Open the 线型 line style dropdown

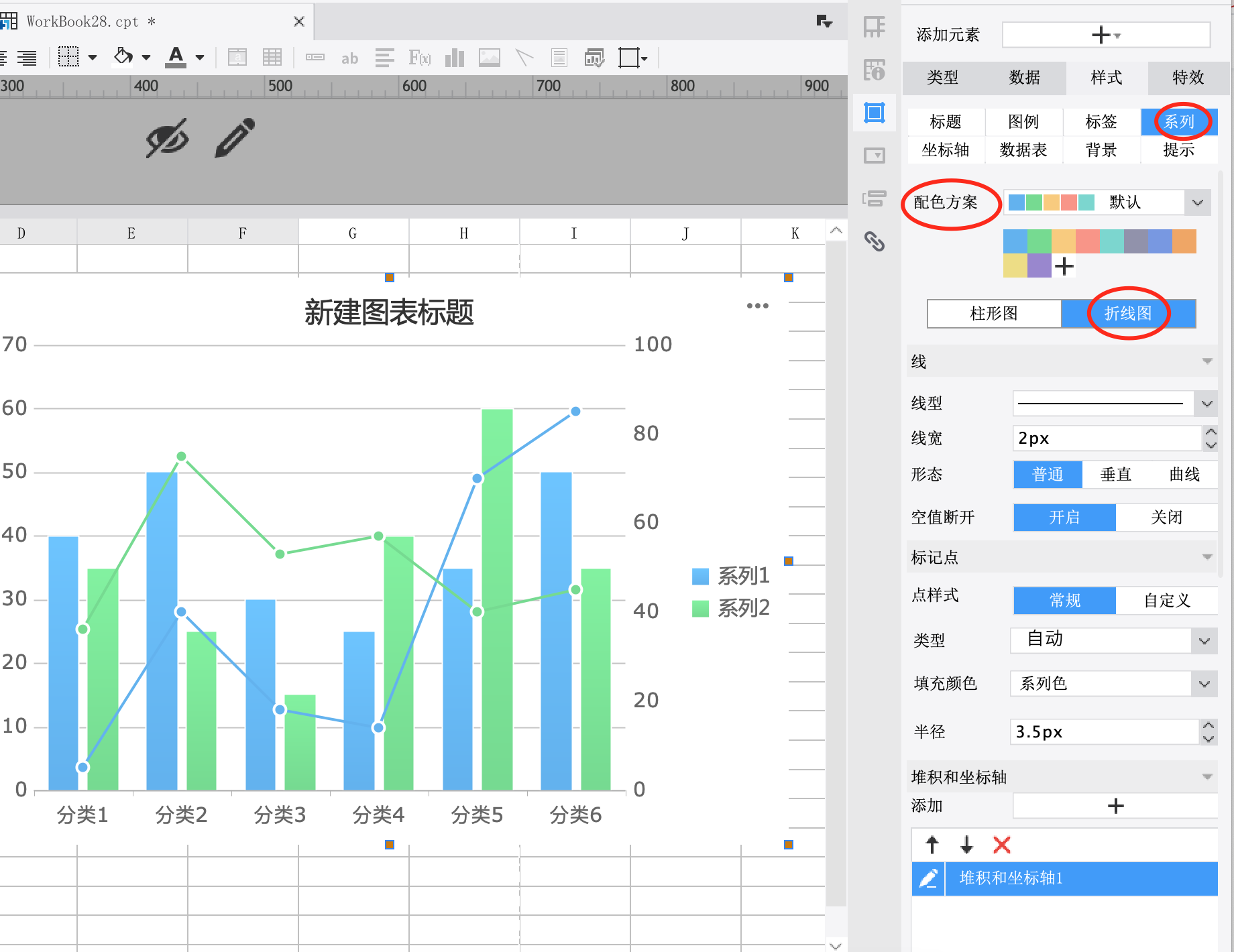(x=1206, y=404)
